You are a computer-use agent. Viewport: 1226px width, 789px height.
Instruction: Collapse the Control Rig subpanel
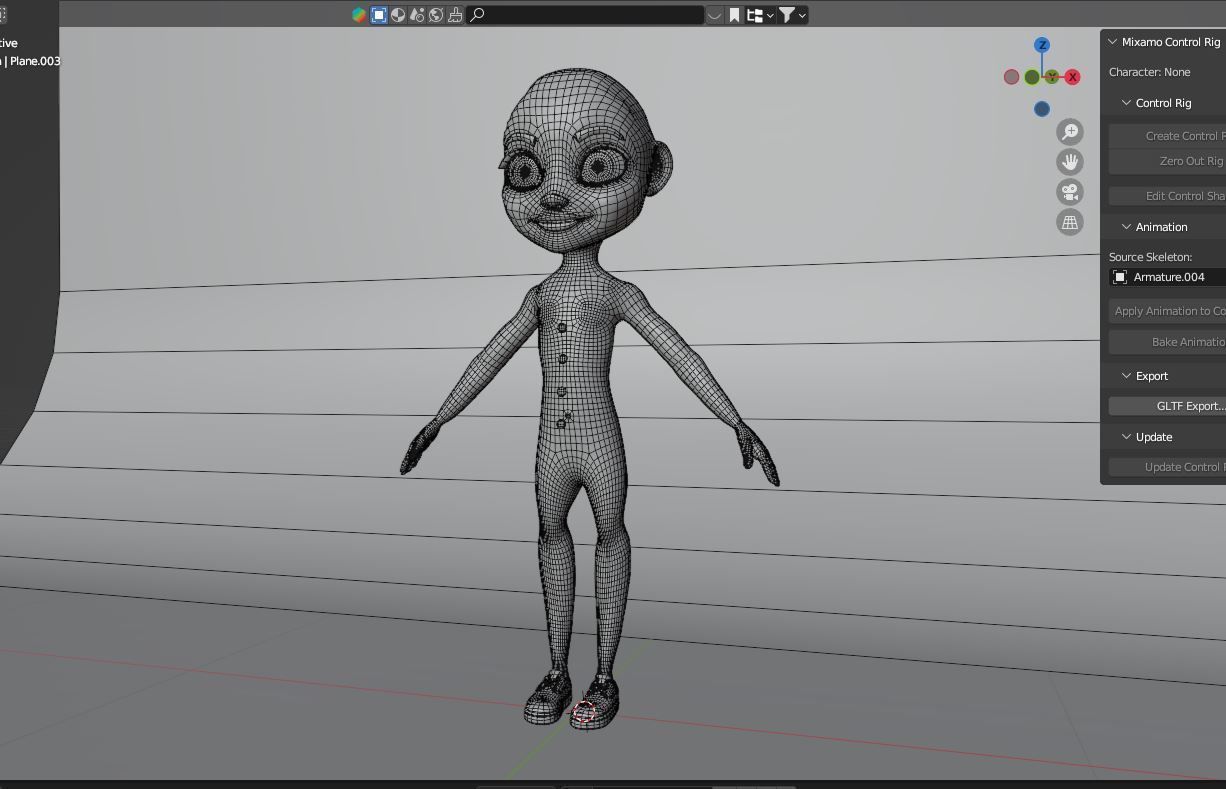point(1126,103)
